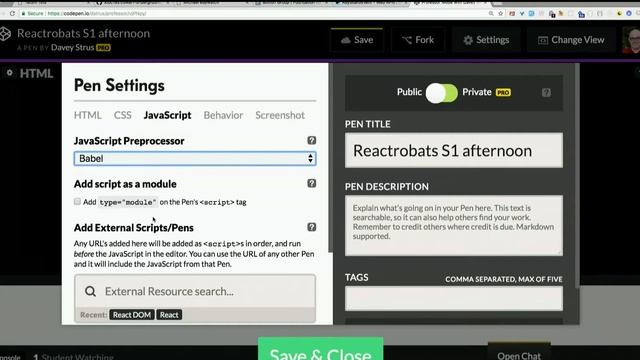
Task: Click the settings panel vertical scrollbar
Action: click(331, 158)
